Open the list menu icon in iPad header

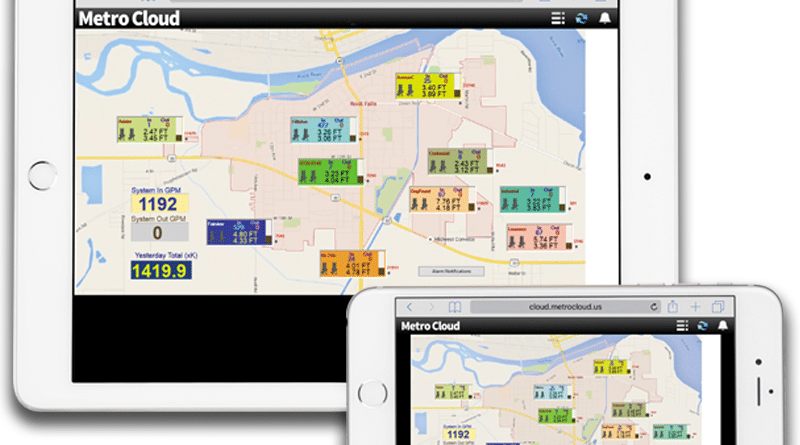coord(558,19)
